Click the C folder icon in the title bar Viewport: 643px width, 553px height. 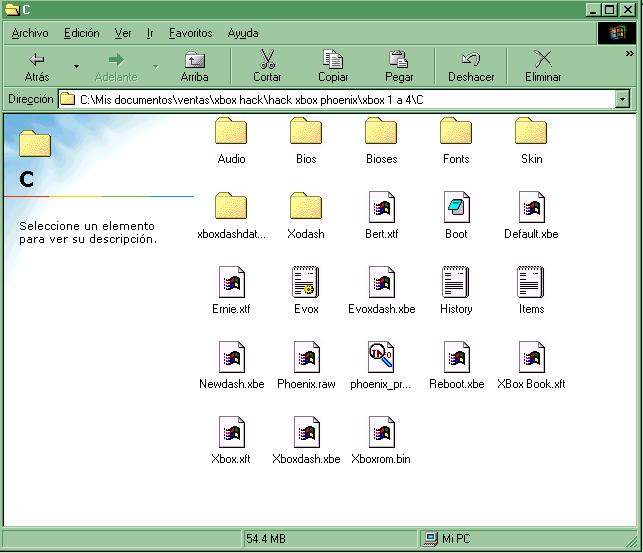click(12, 9)
